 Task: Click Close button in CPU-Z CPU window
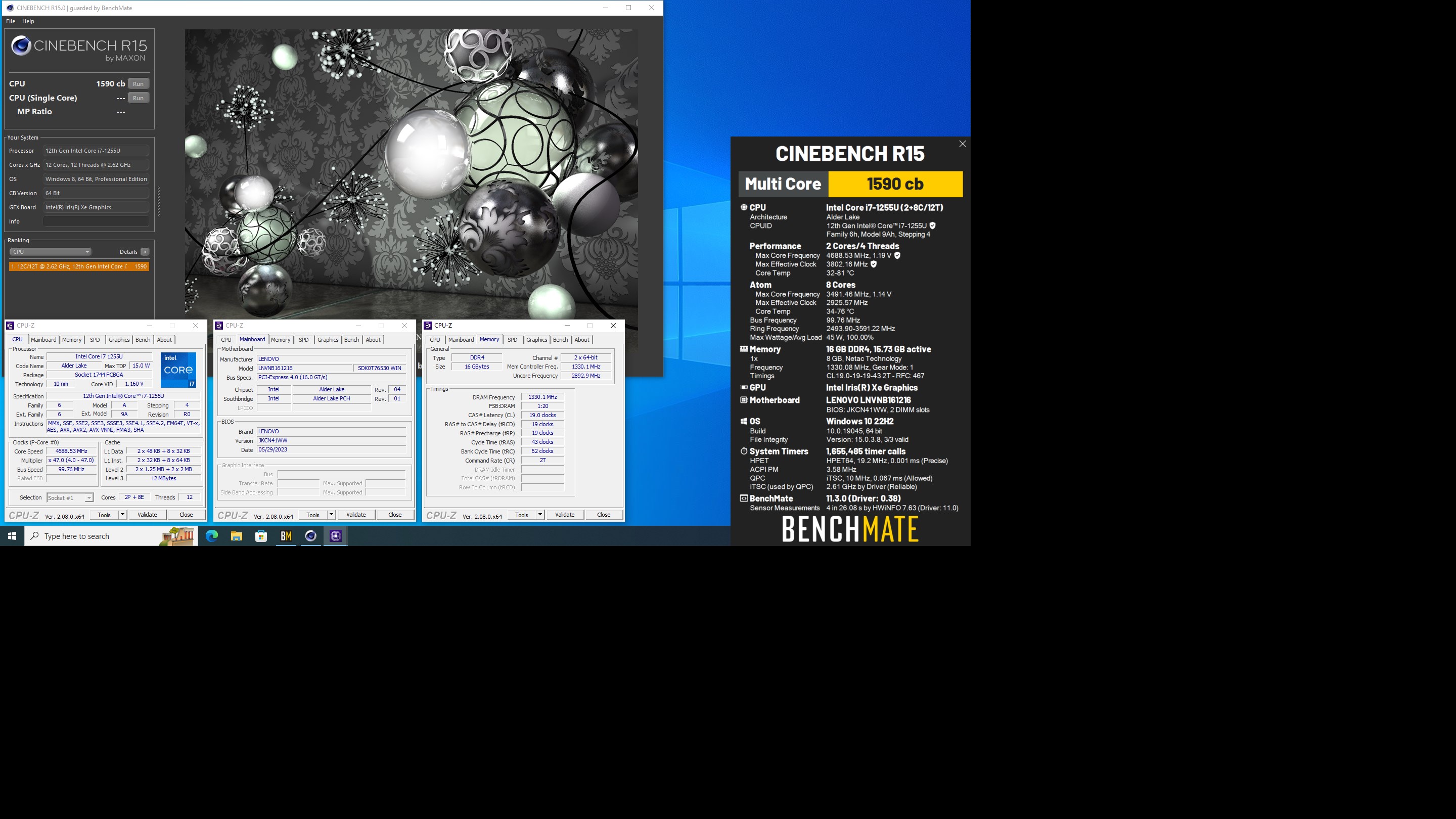point(186,515)
